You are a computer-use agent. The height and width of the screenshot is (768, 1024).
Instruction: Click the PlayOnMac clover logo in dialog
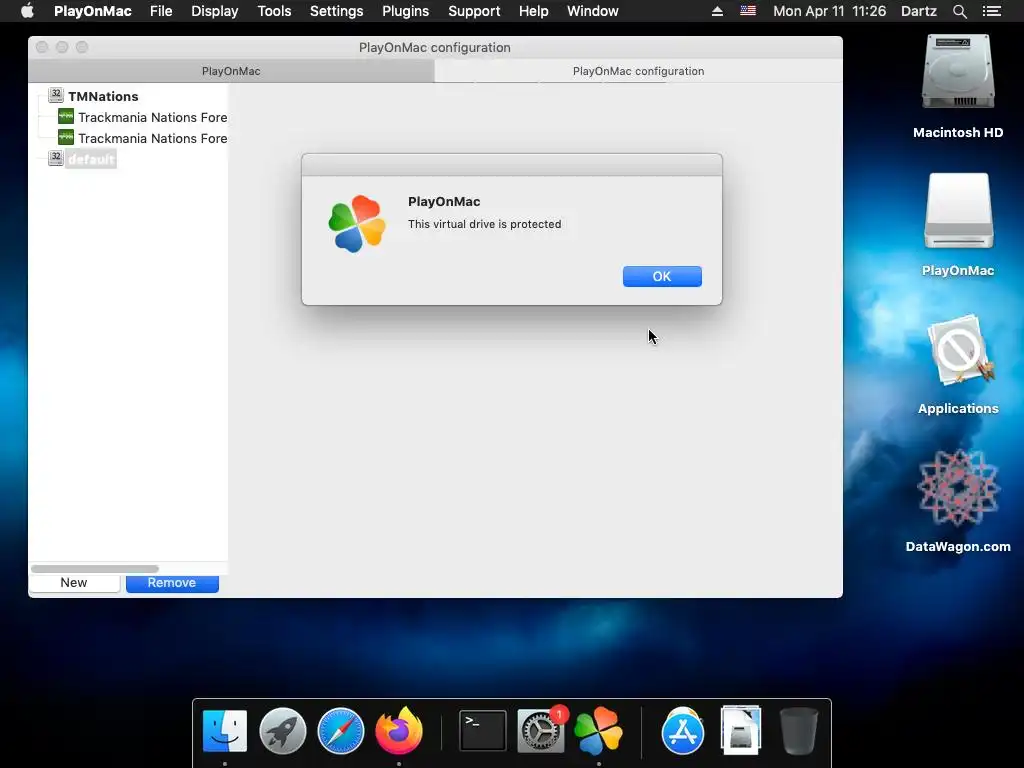(357, 223)
